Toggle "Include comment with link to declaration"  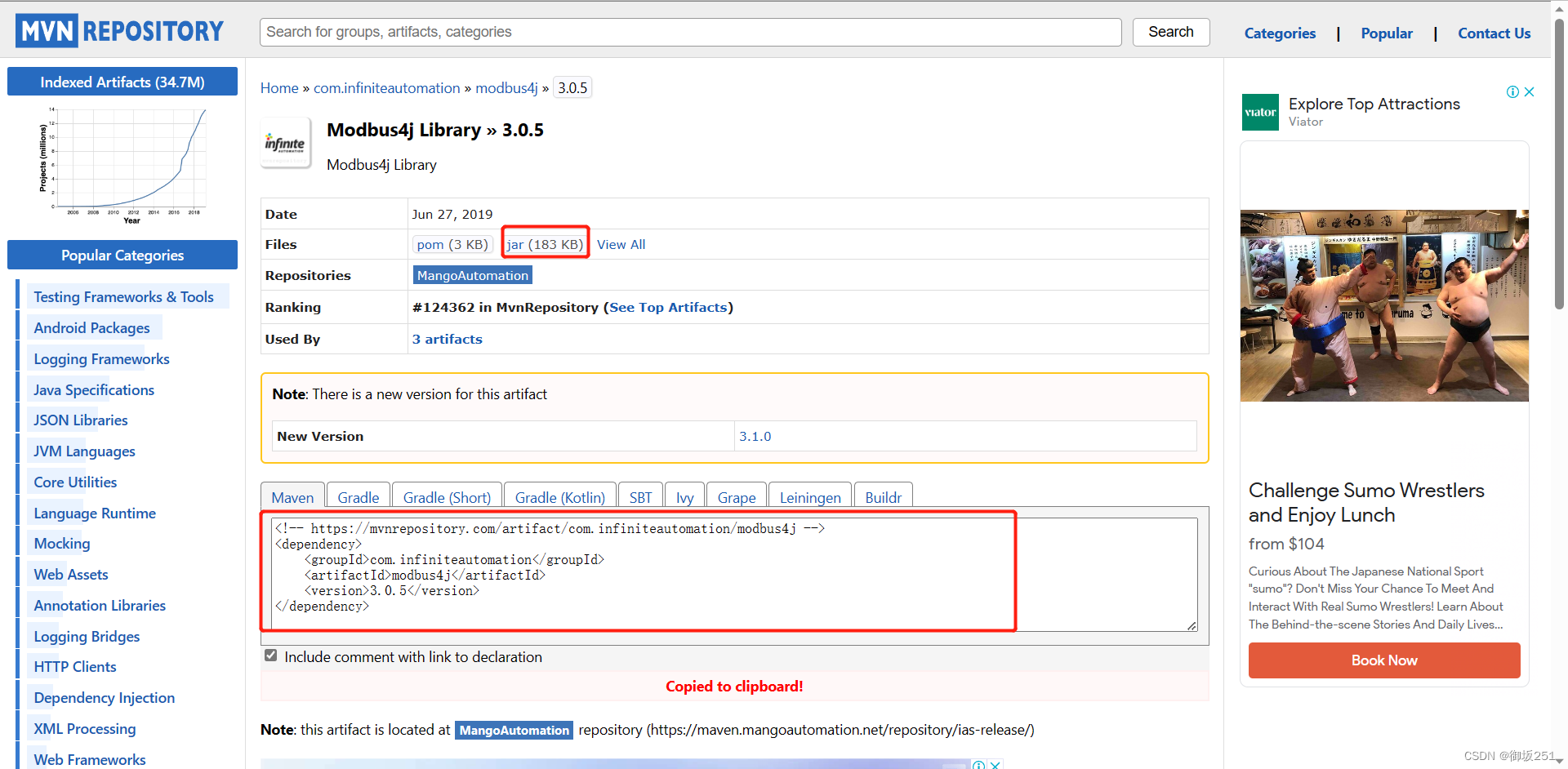(269, 655)
